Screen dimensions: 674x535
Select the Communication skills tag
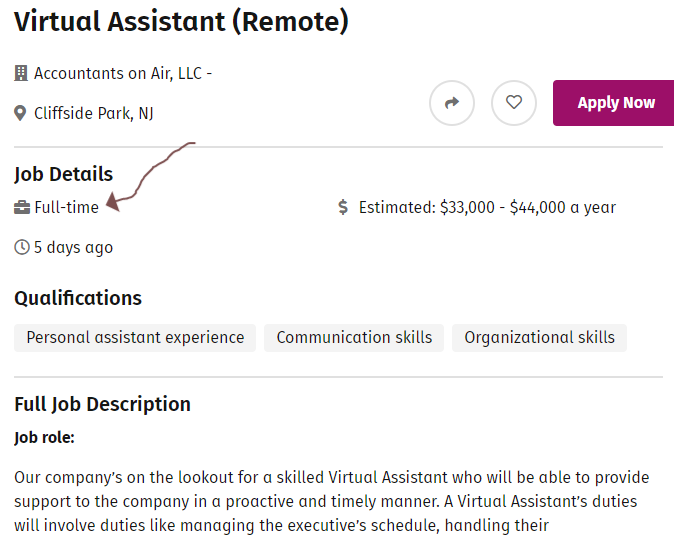pos(354,338)
